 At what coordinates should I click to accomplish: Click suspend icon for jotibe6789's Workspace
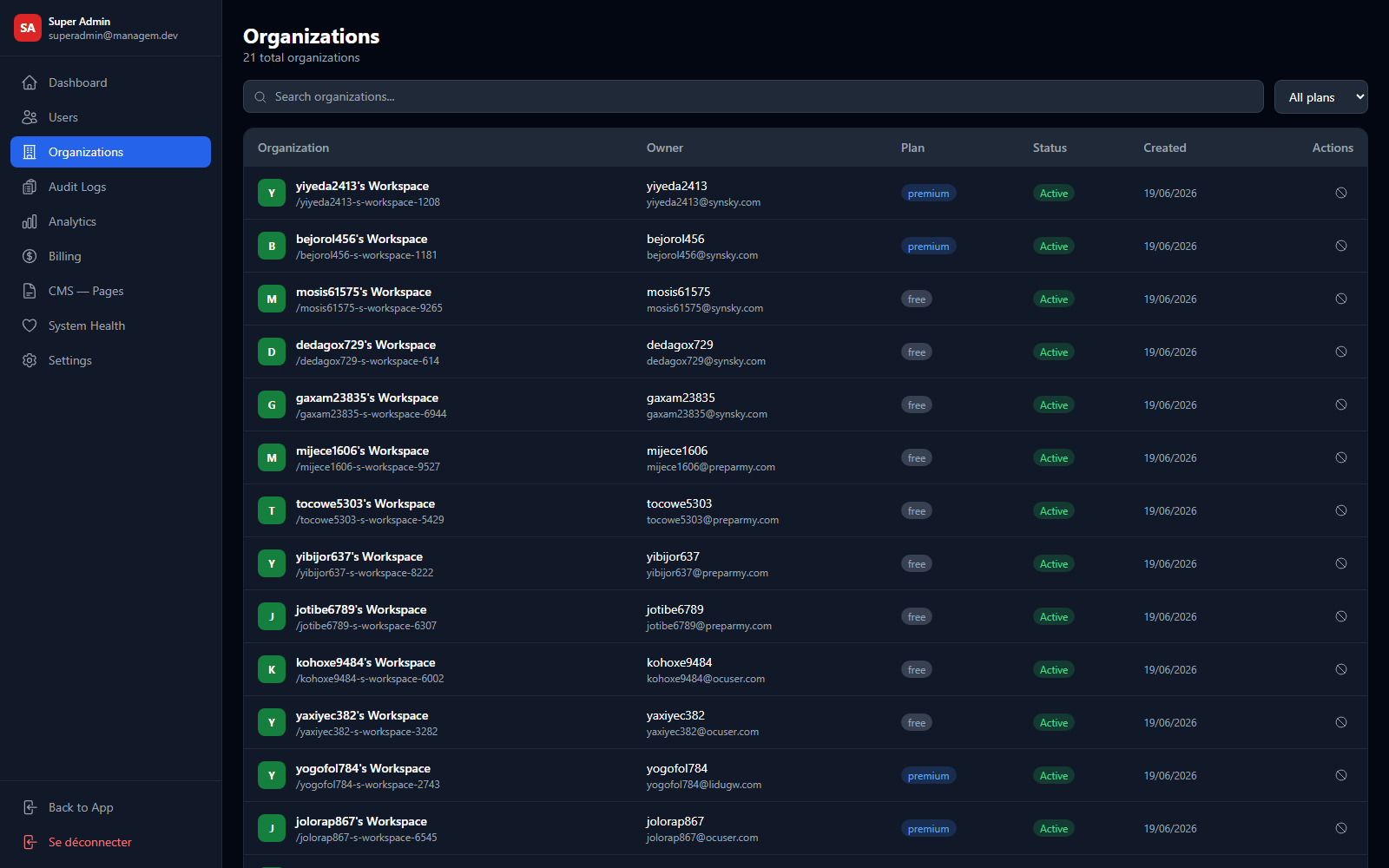1341,616
